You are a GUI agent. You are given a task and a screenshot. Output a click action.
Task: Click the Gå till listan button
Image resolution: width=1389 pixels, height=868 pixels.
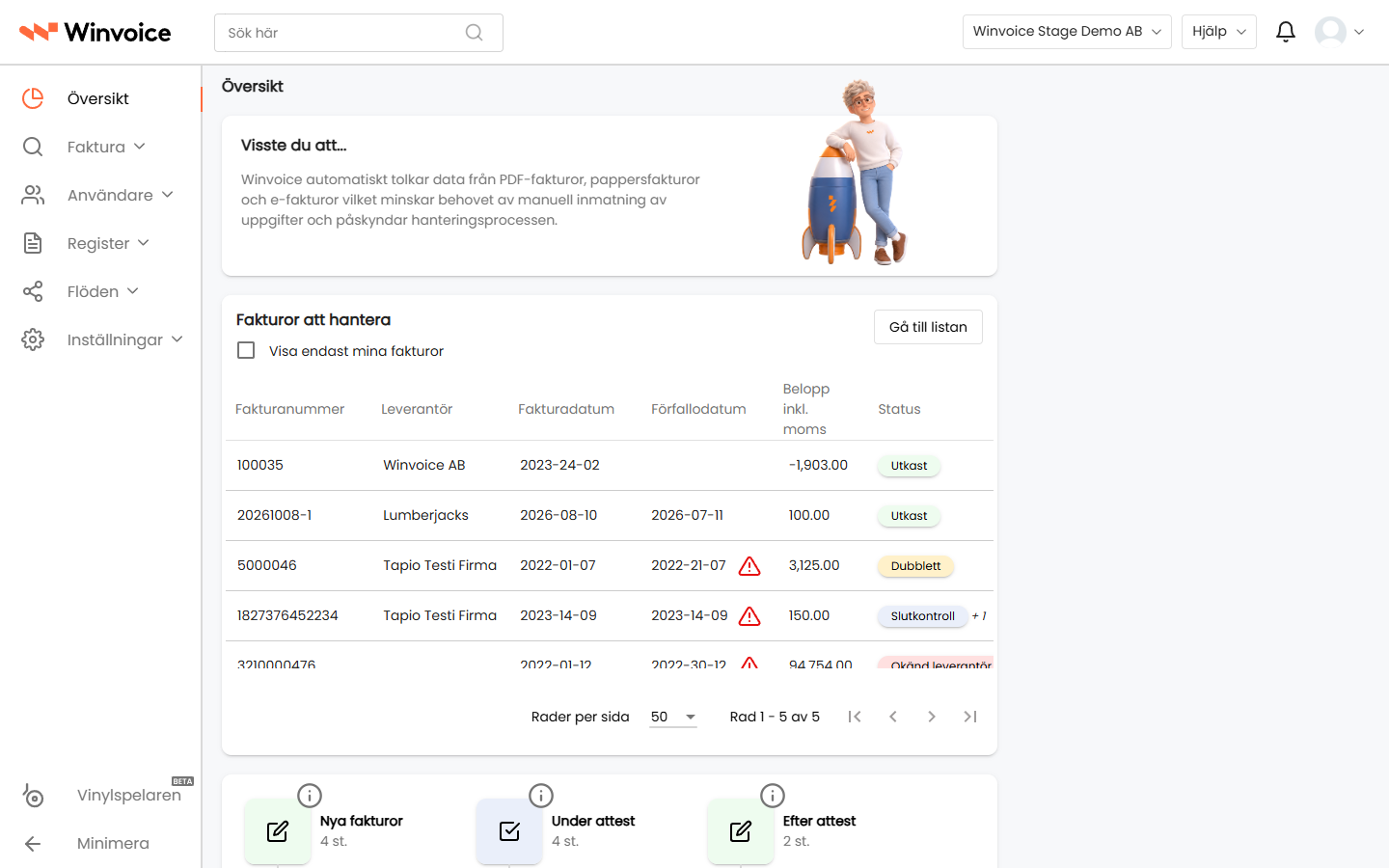[x=928, y=327]
